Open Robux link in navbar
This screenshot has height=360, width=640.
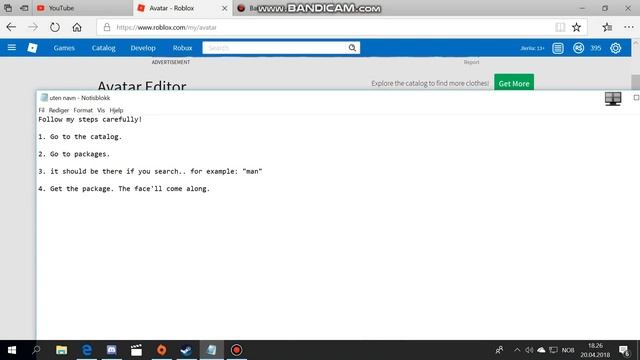pyautogui.click(x=182, y=48)
